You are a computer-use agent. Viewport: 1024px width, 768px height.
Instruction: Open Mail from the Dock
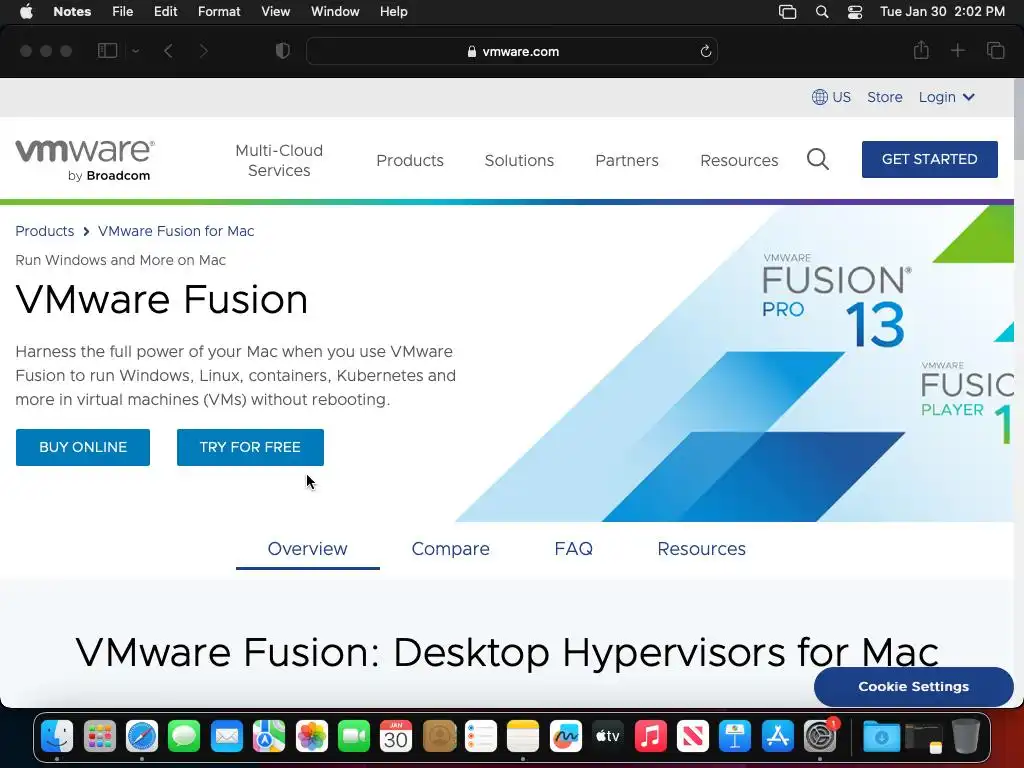pyautogui.click(x=227, y=737)
